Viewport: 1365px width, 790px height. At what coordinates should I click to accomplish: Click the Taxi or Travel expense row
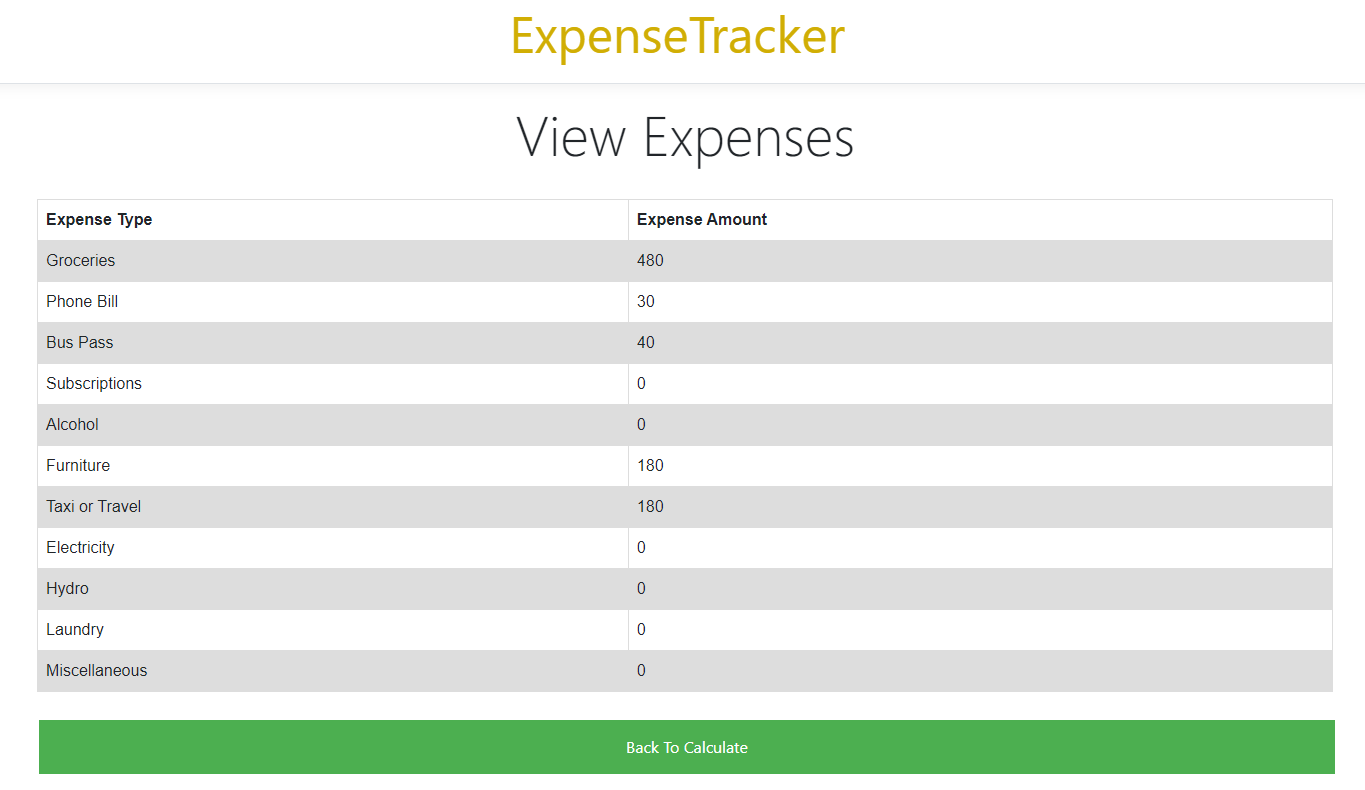(x=93, y=506)
